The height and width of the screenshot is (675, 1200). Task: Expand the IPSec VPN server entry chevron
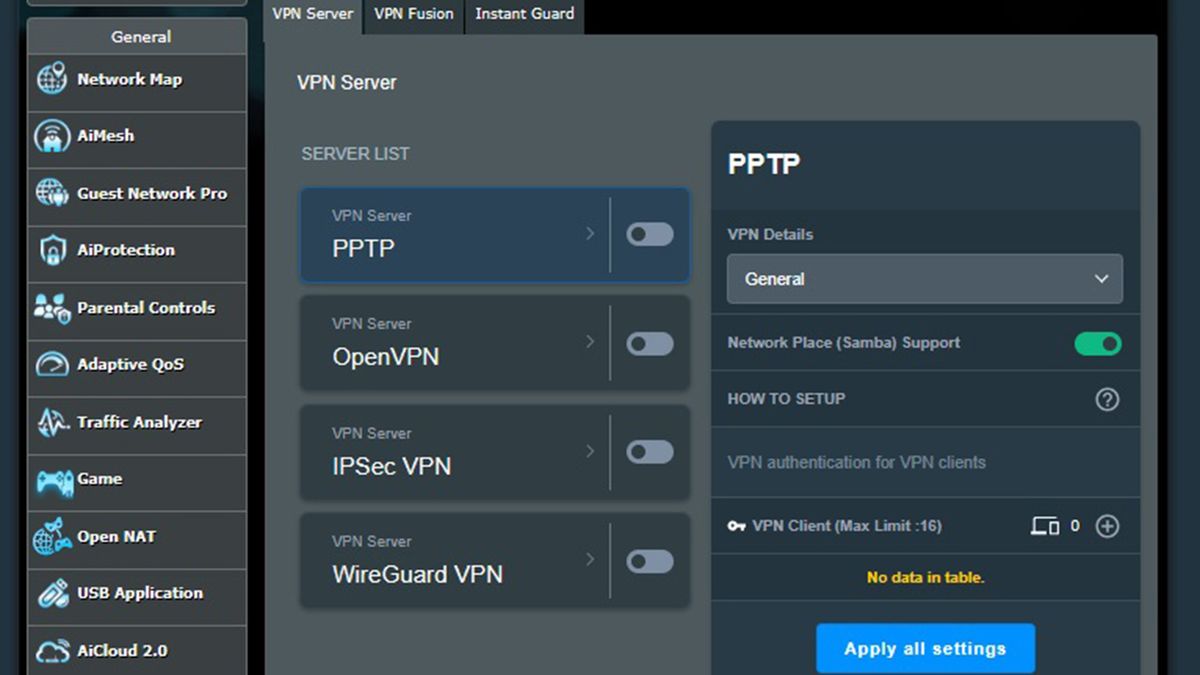(590, 451)
